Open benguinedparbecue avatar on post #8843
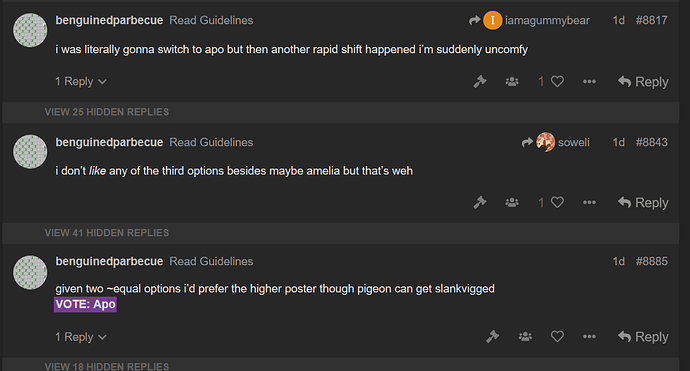Screen dimensions: 690x371 click(30, 151)
